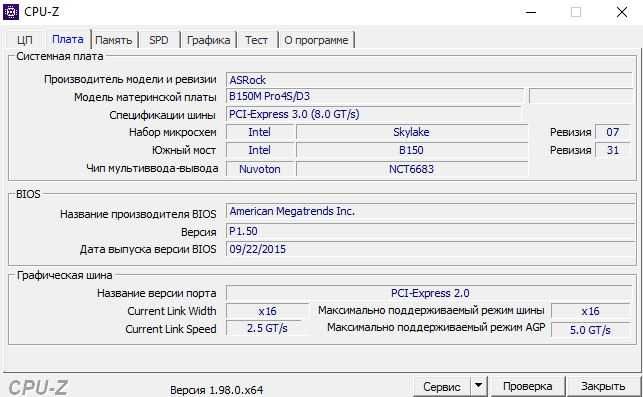This screenshot has height=397, width=643.
Task: Click the Intel value in Набор микросхем row
Action: [260, 132]
